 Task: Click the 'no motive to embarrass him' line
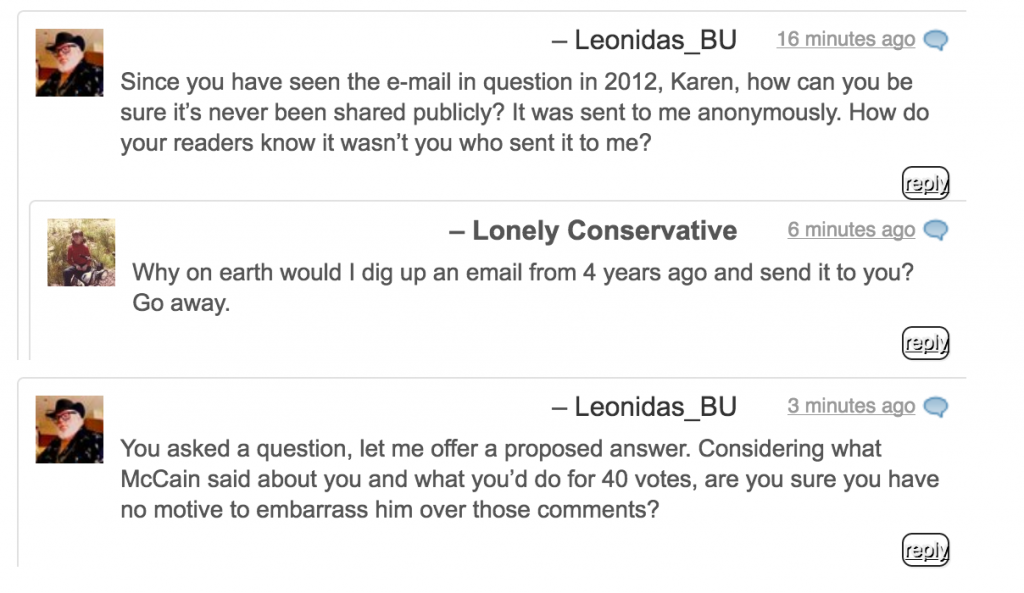pyautogui.click(x=390, y=509)
